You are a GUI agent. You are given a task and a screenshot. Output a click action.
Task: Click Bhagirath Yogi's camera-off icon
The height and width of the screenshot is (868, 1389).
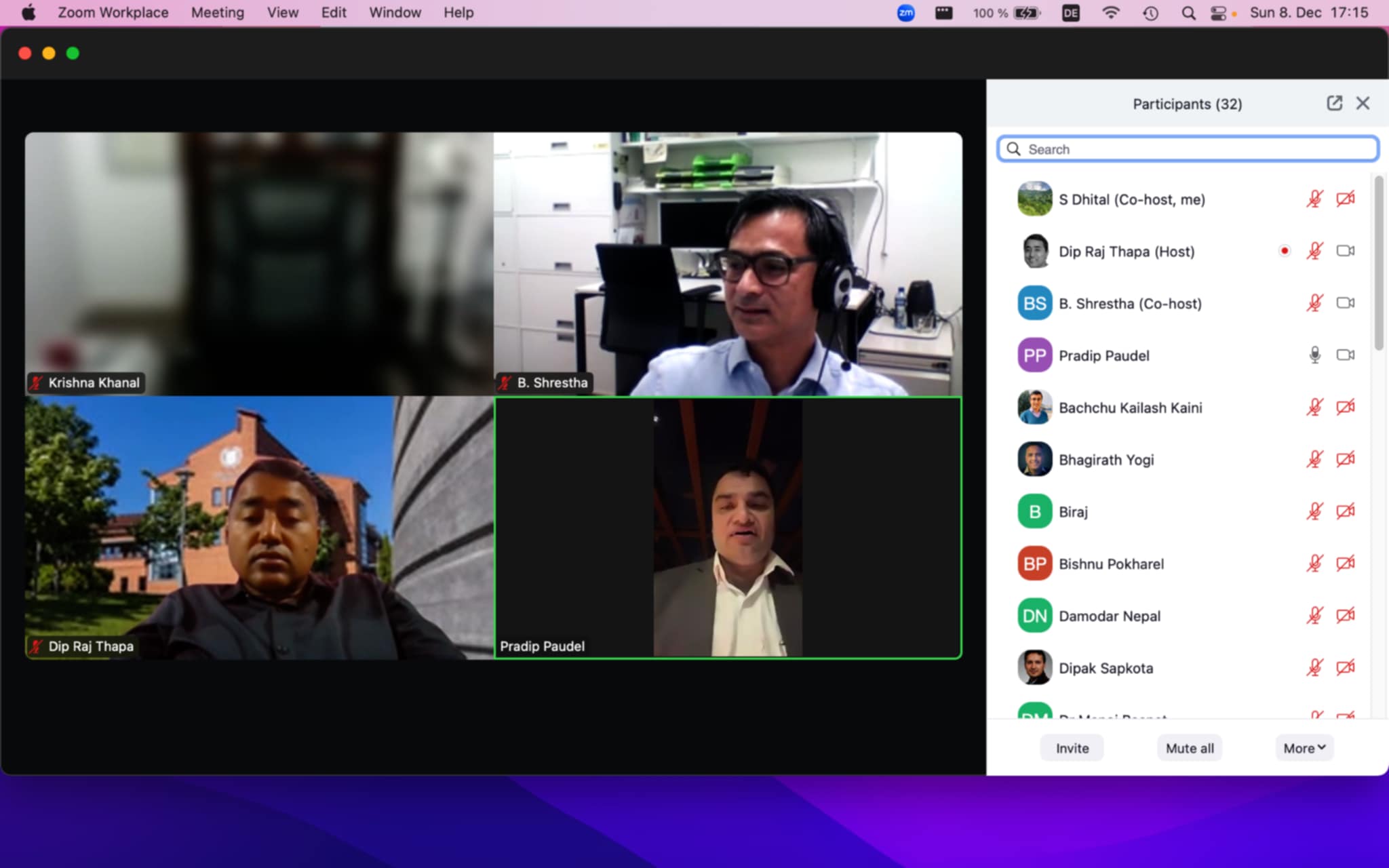[x=1346, y=459]
